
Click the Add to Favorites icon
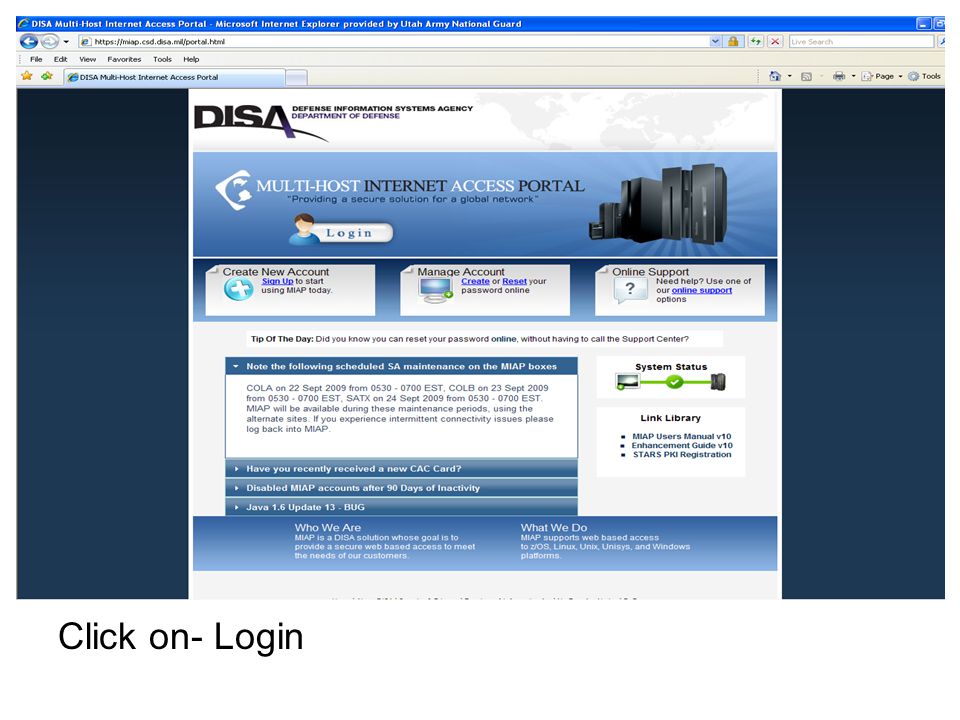[47, 77]
